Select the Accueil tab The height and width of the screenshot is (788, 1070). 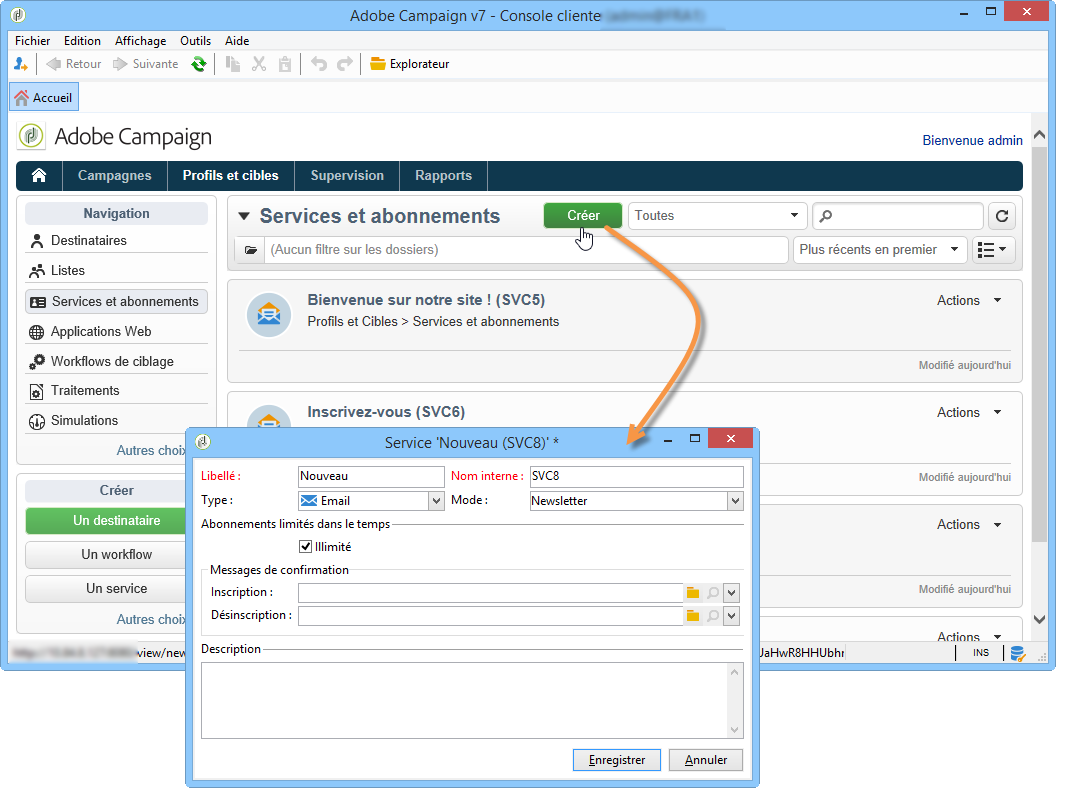pyautogui.click(x=44, y=98)
